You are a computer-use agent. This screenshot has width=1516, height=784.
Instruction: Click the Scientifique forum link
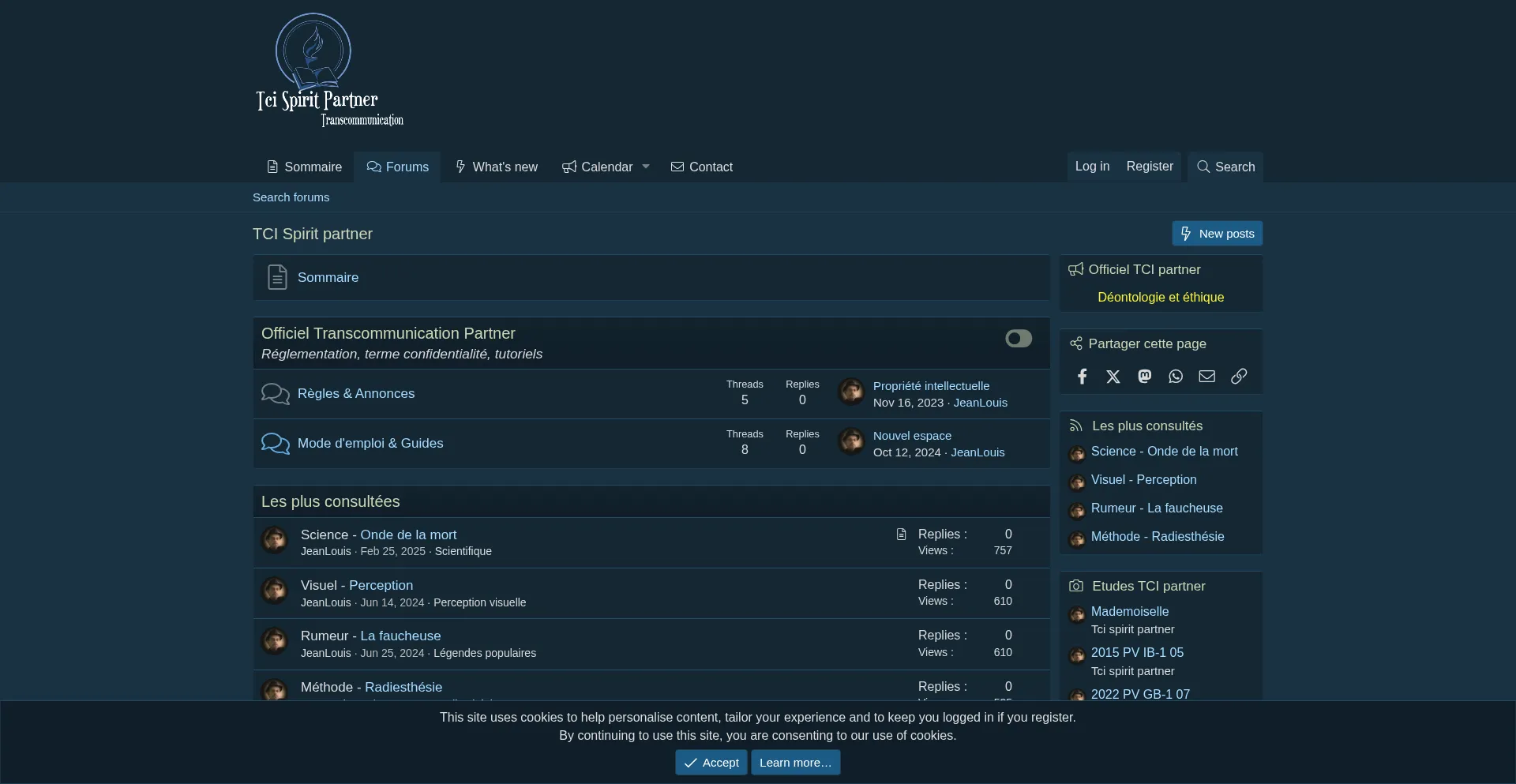coord(463,552)
